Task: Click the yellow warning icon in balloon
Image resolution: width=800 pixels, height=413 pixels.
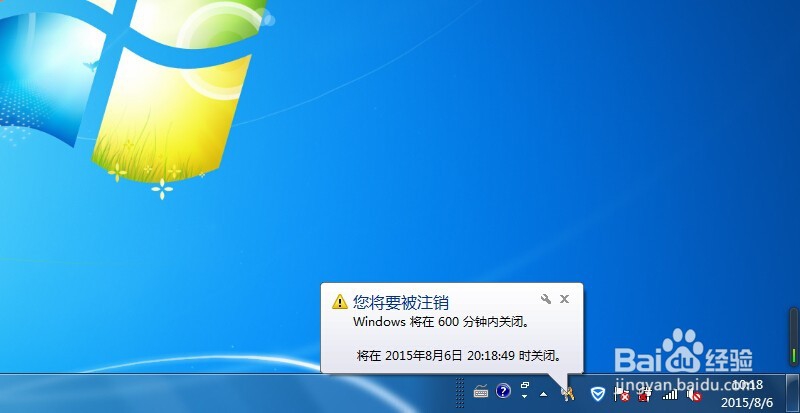Action: [x=340, y=302]
